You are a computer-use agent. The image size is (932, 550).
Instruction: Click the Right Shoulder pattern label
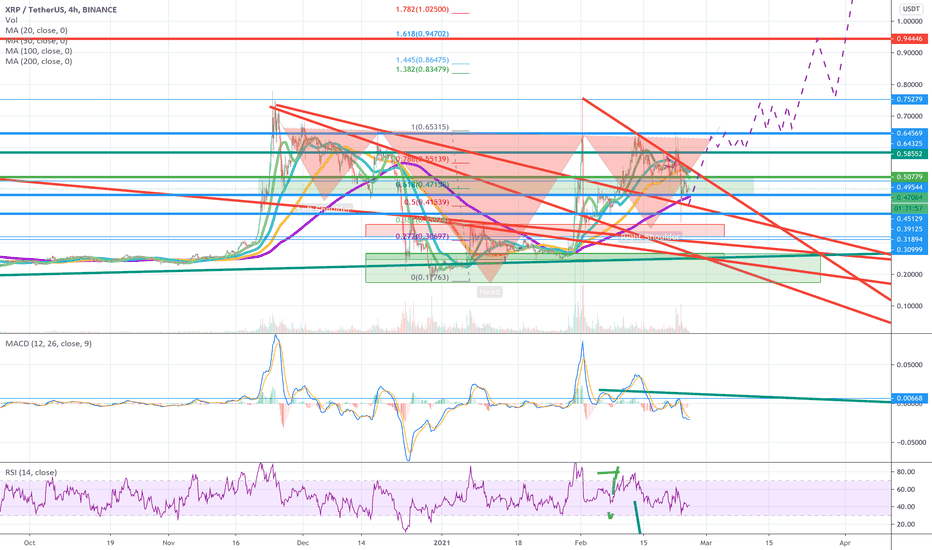tap(650, 237)
